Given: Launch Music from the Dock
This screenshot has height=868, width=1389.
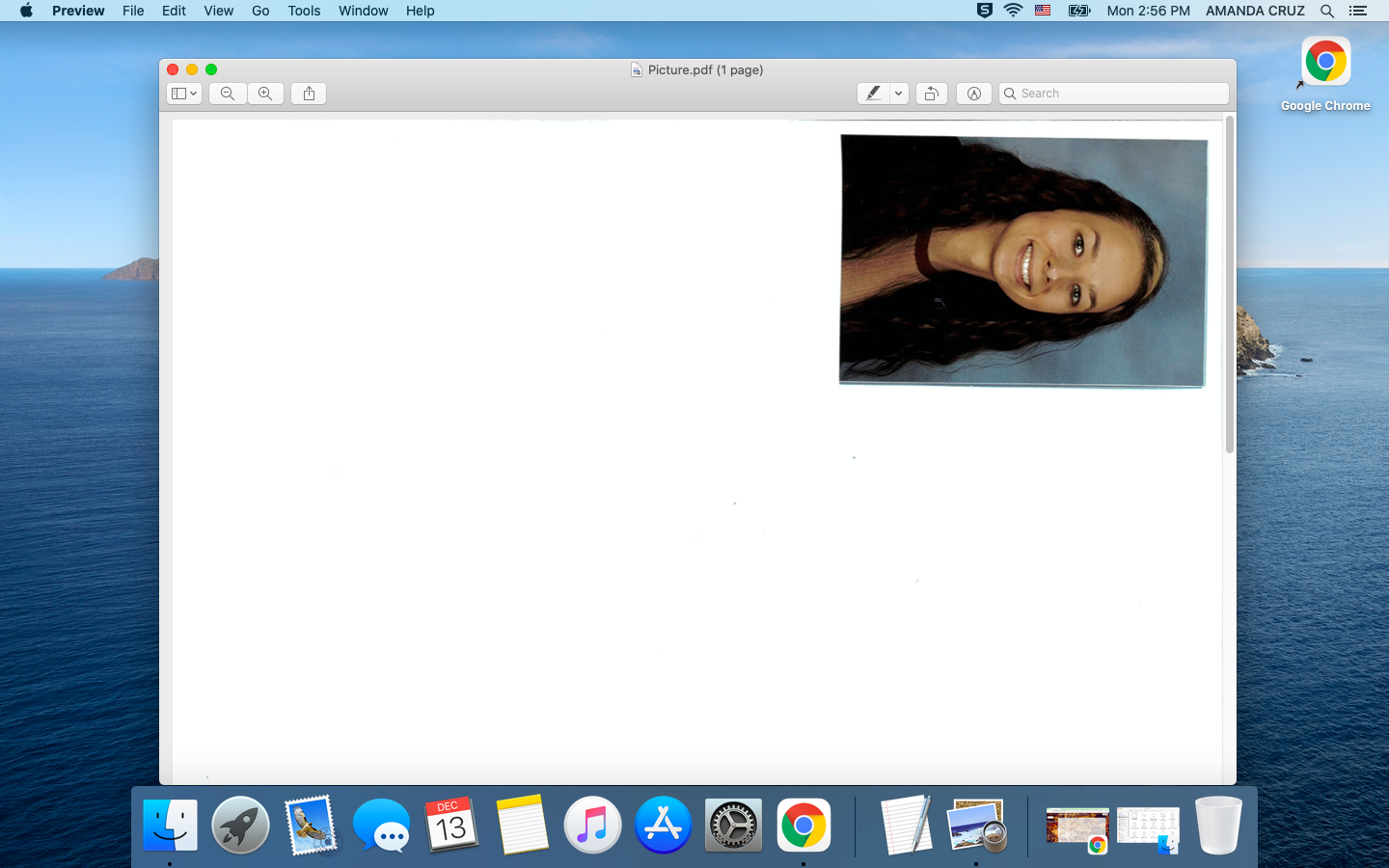Looking at the screenshot, I should tap(592, 826).
